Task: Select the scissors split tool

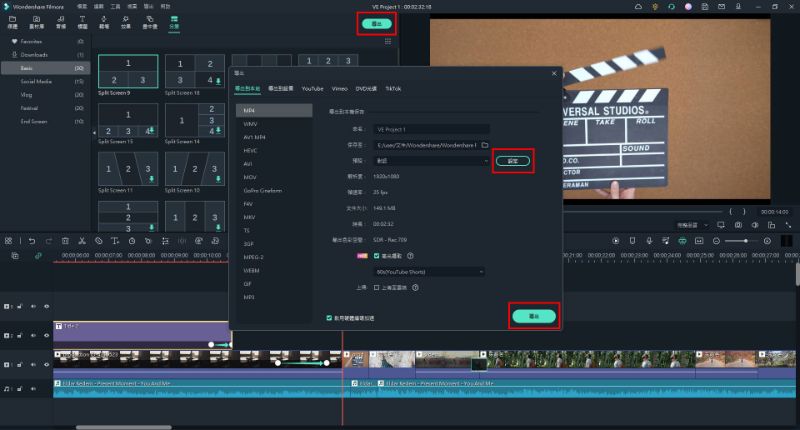Action: pyautogui.click(x=82, y=241)
